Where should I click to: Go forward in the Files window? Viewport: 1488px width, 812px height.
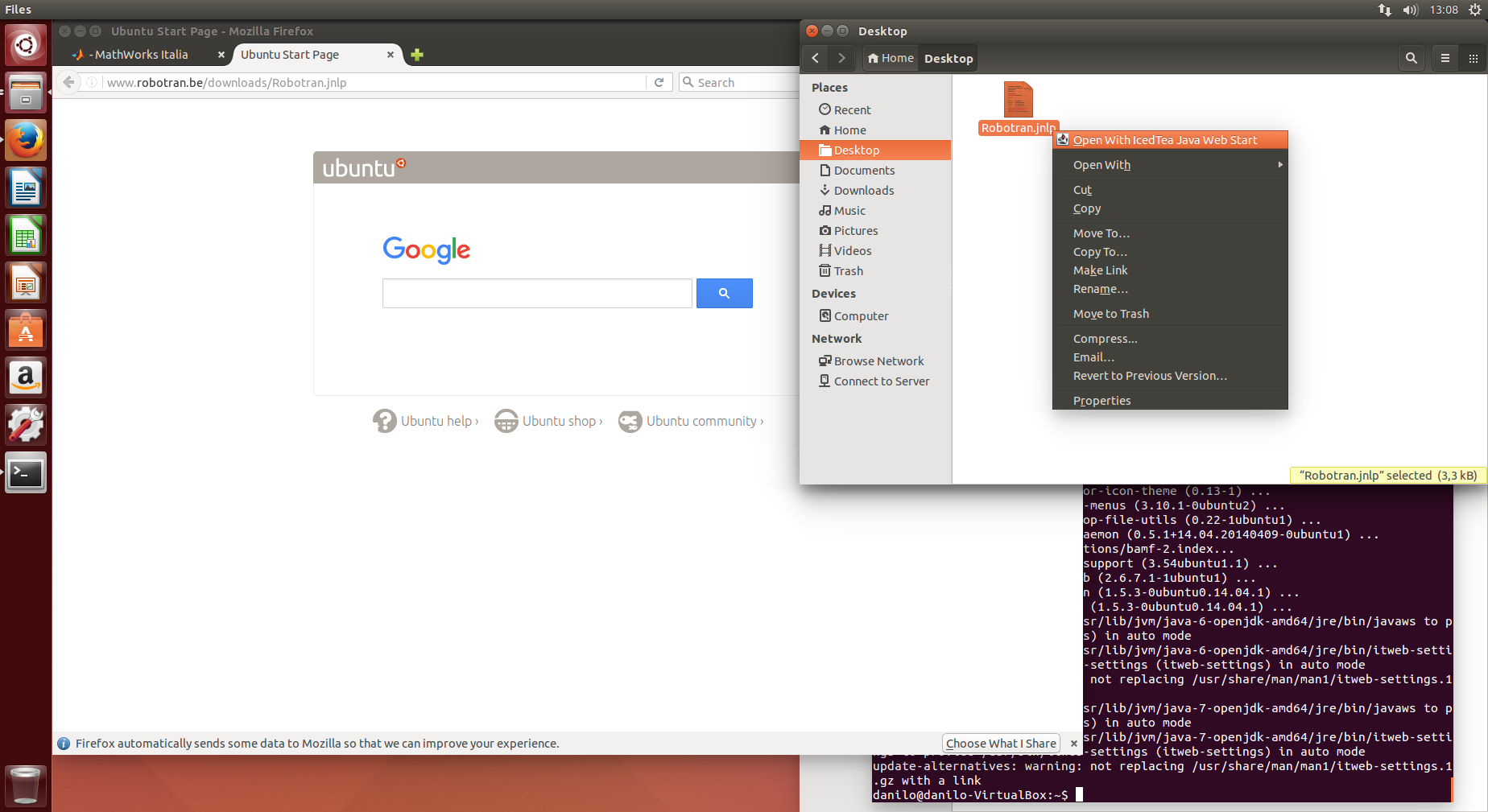pyautogui.click(x=841, y=58)
